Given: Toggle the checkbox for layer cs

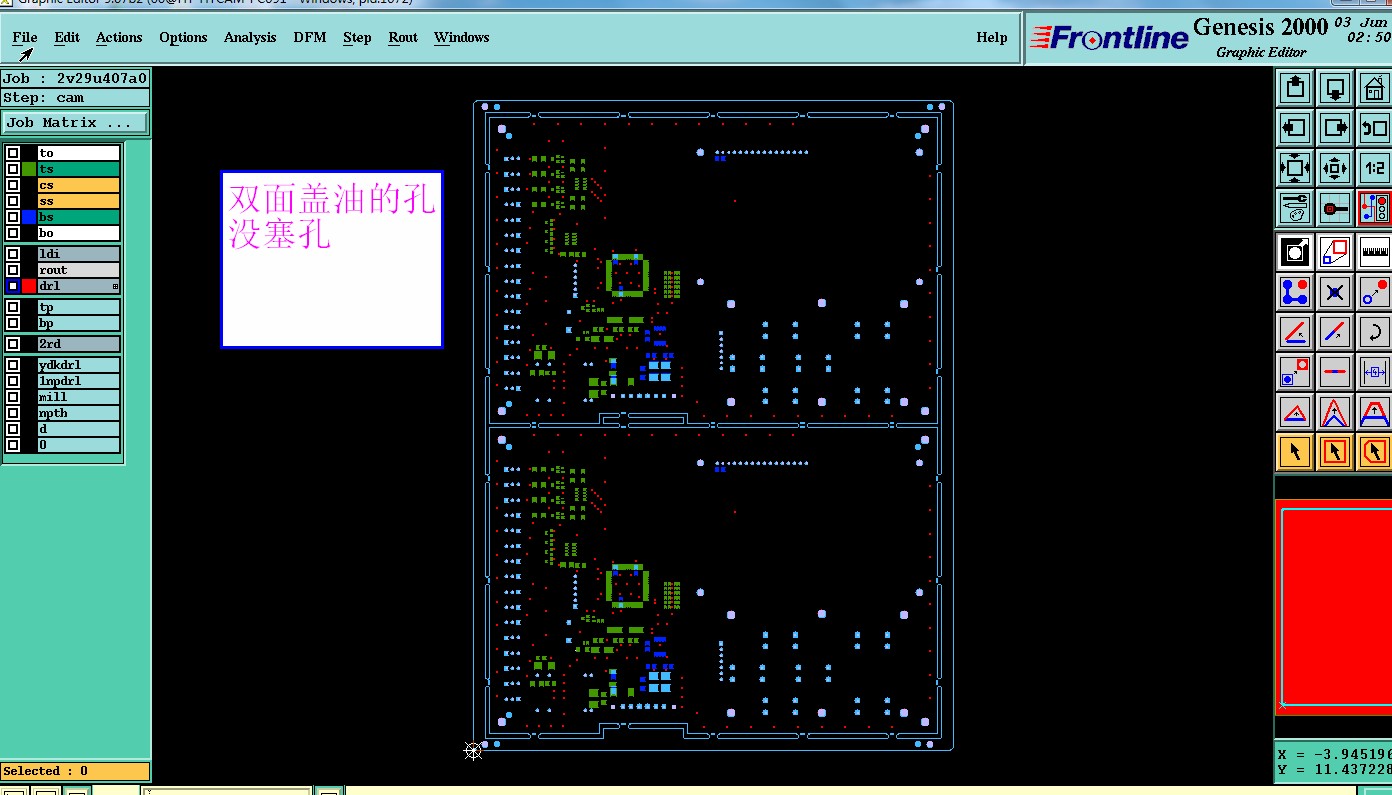Looking at the screenshot, I should [x=13, y=185].
